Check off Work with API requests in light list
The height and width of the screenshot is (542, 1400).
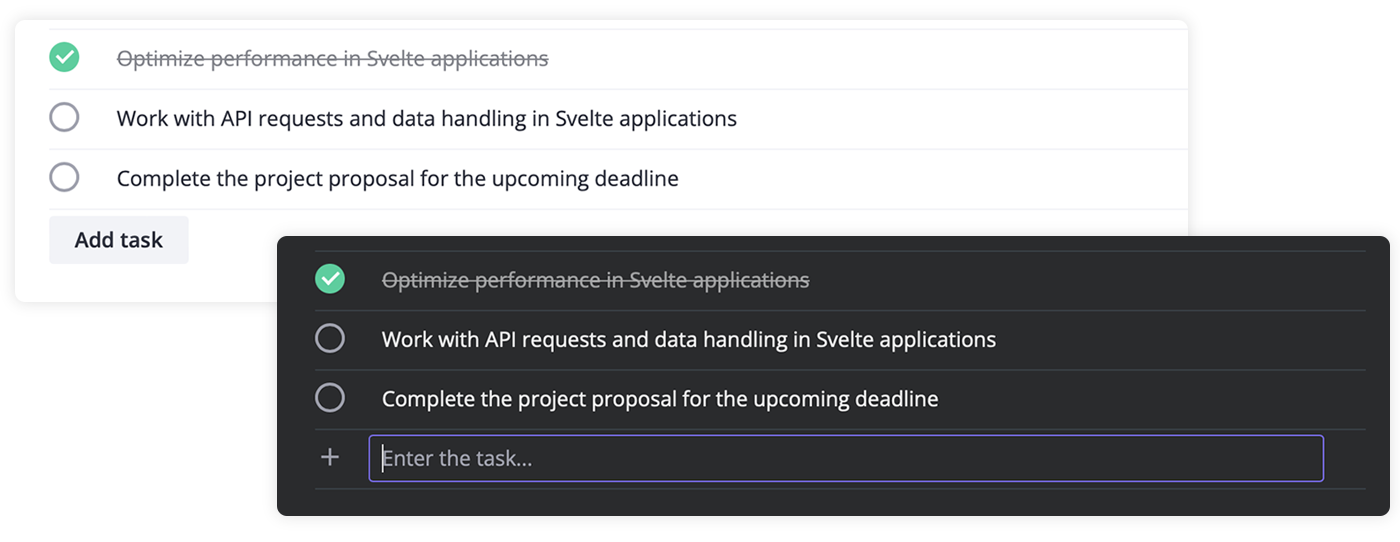pyautogui.click(x=64, y=118)
